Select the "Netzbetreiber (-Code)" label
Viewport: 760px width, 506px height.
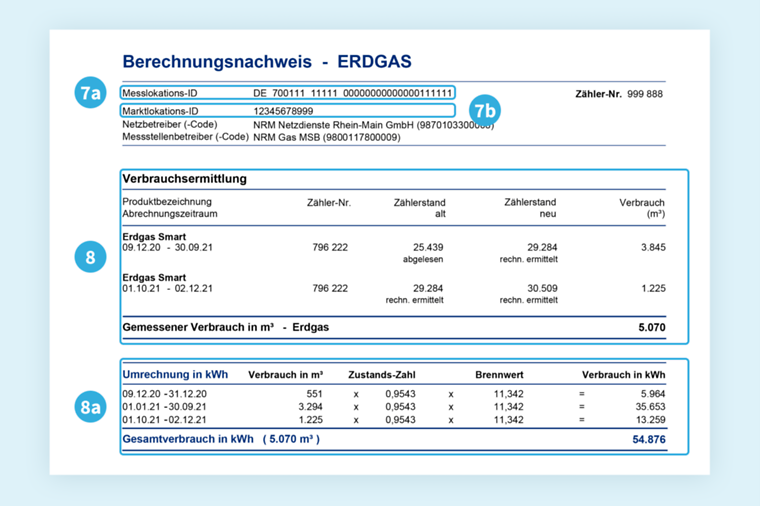[170, 125]
